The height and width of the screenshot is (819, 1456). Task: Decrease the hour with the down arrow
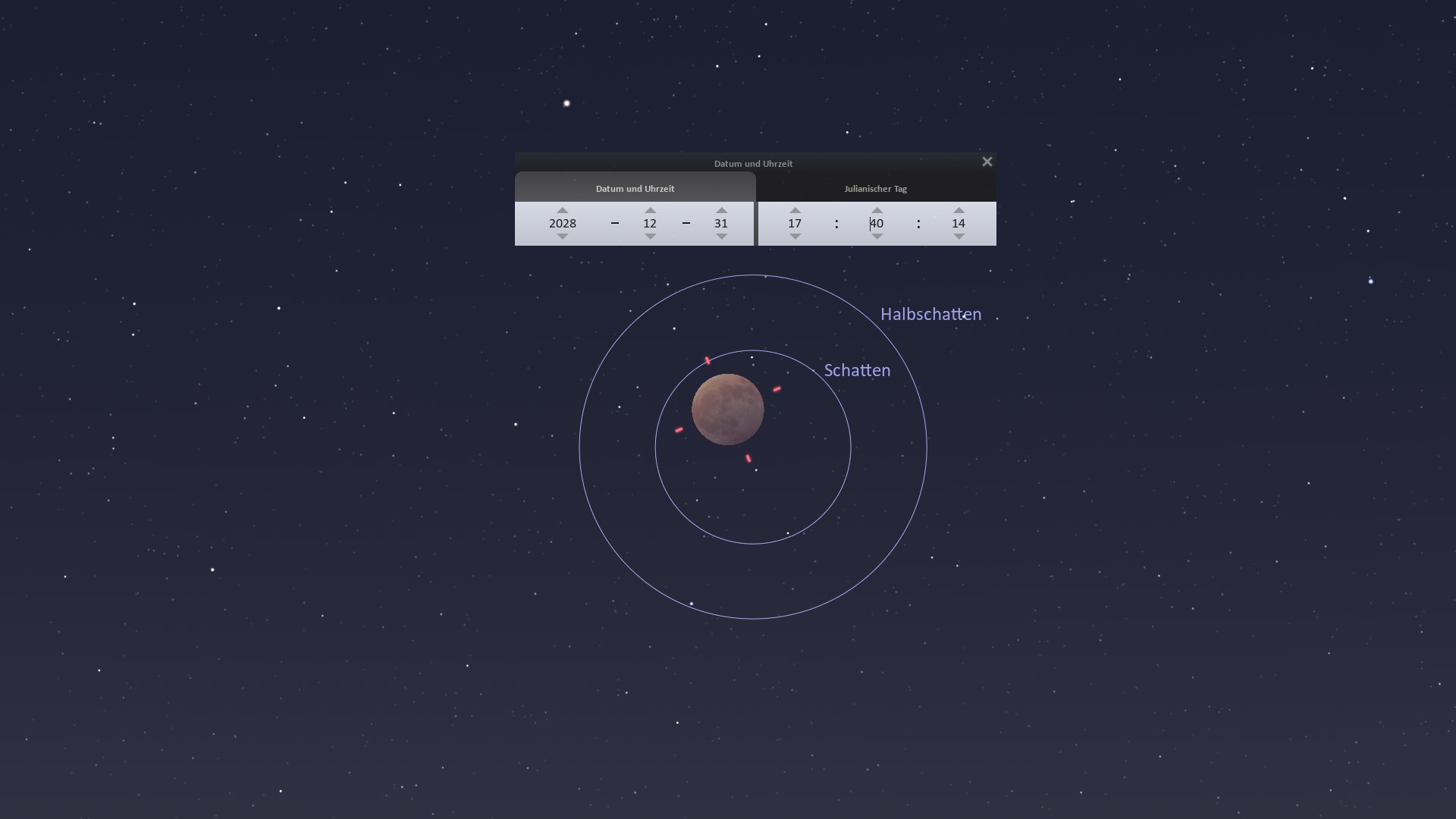tap(795, 236)
